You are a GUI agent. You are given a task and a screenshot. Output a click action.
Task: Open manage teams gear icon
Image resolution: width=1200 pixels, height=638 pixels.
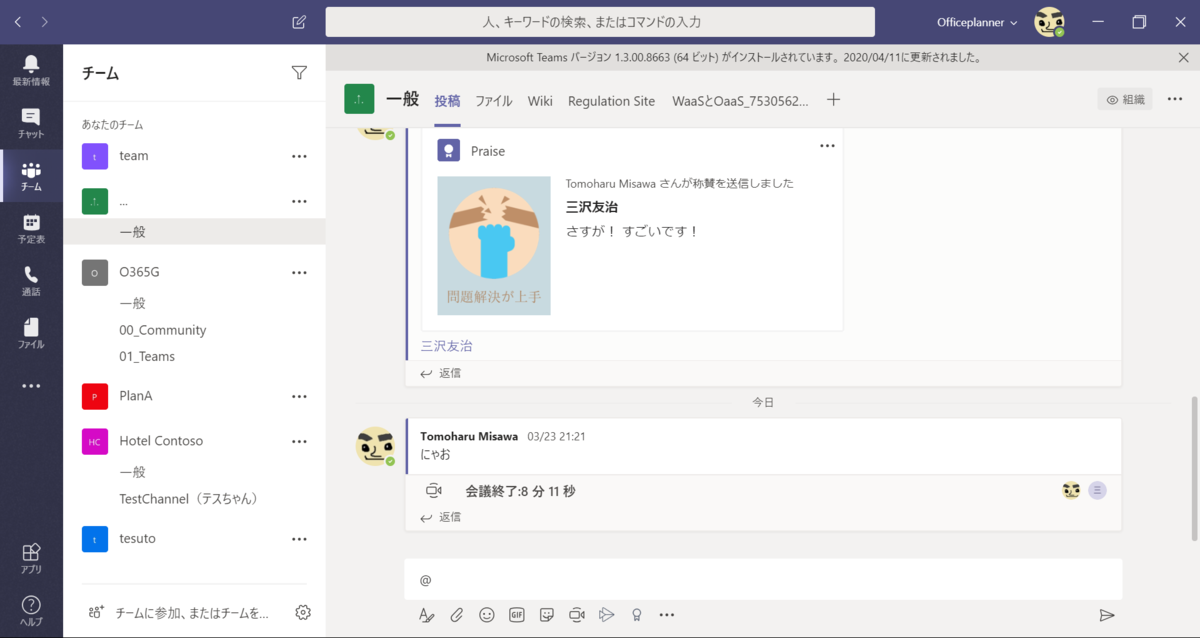tap(303, 612)
